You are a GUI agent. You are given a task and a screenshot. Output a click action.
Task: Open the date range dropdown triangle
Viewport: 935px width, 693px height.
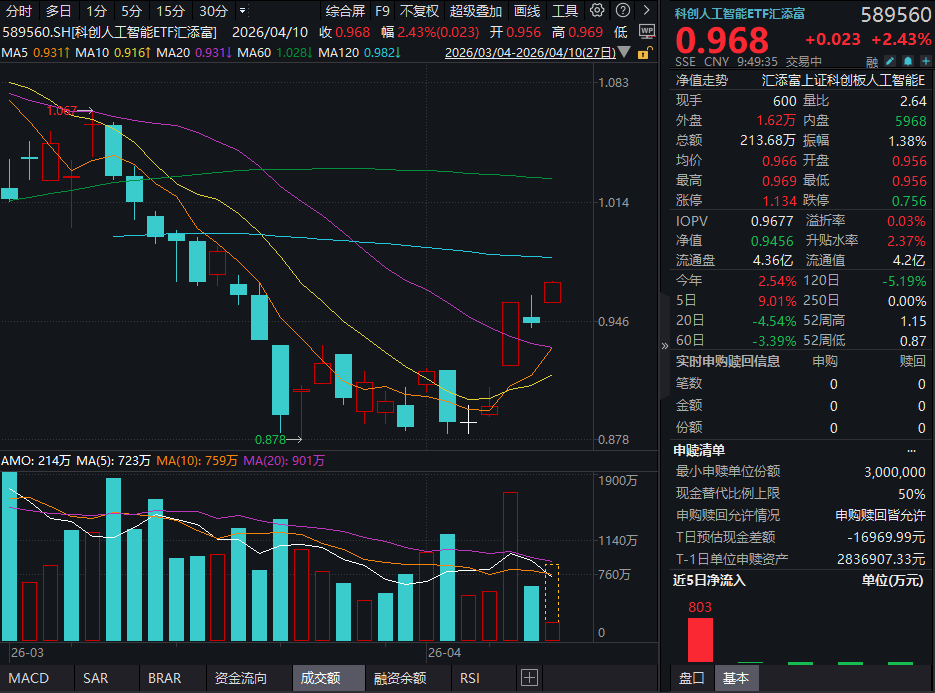pyautogui.click(x=624, y=52)
